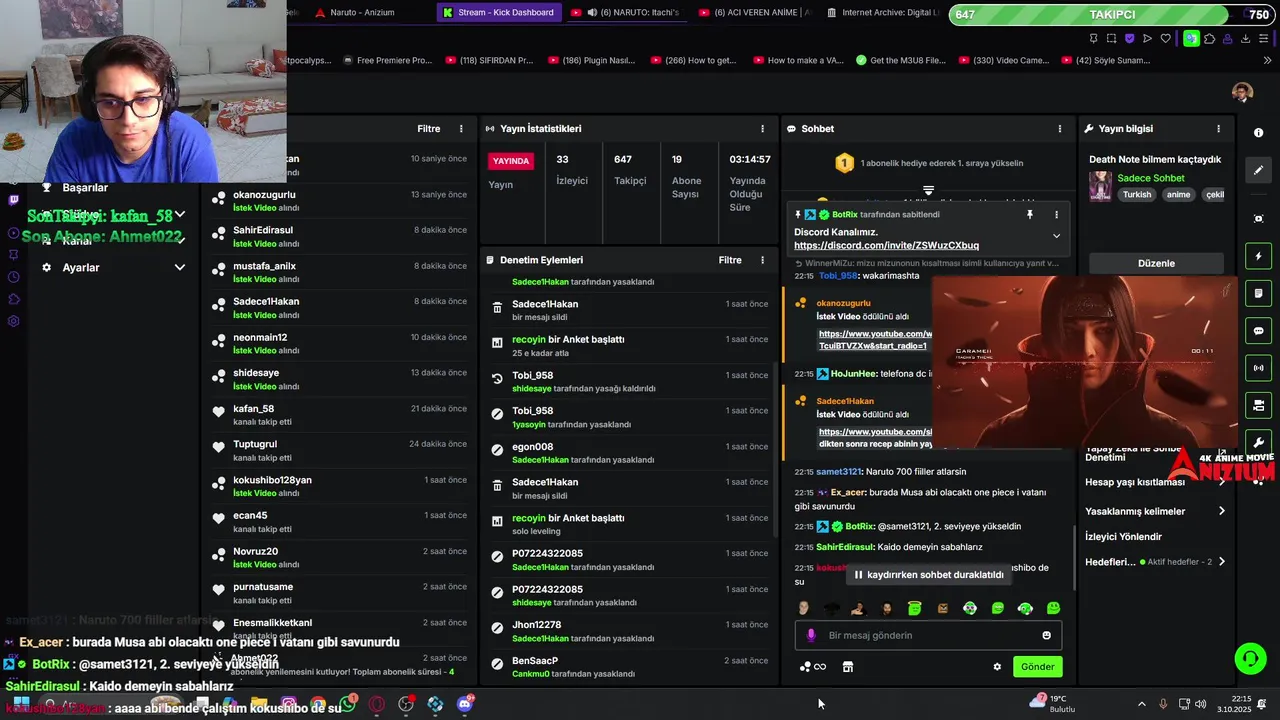Click 'kokushibo128yan' in the activity feed
Viewport: 1280px width, 720px height.
[x=272, y=480]
